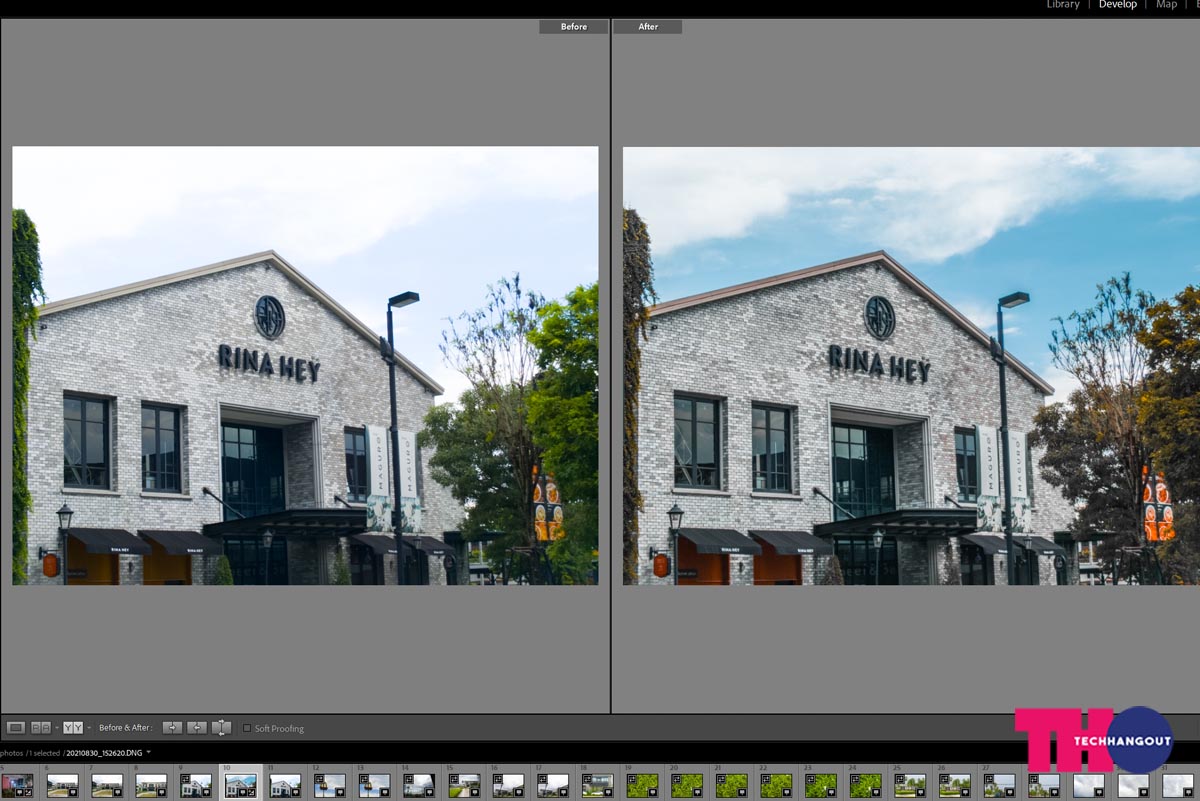Open green foliage thumbnail 21
1200x801 pixels.
tap(732, 785)
